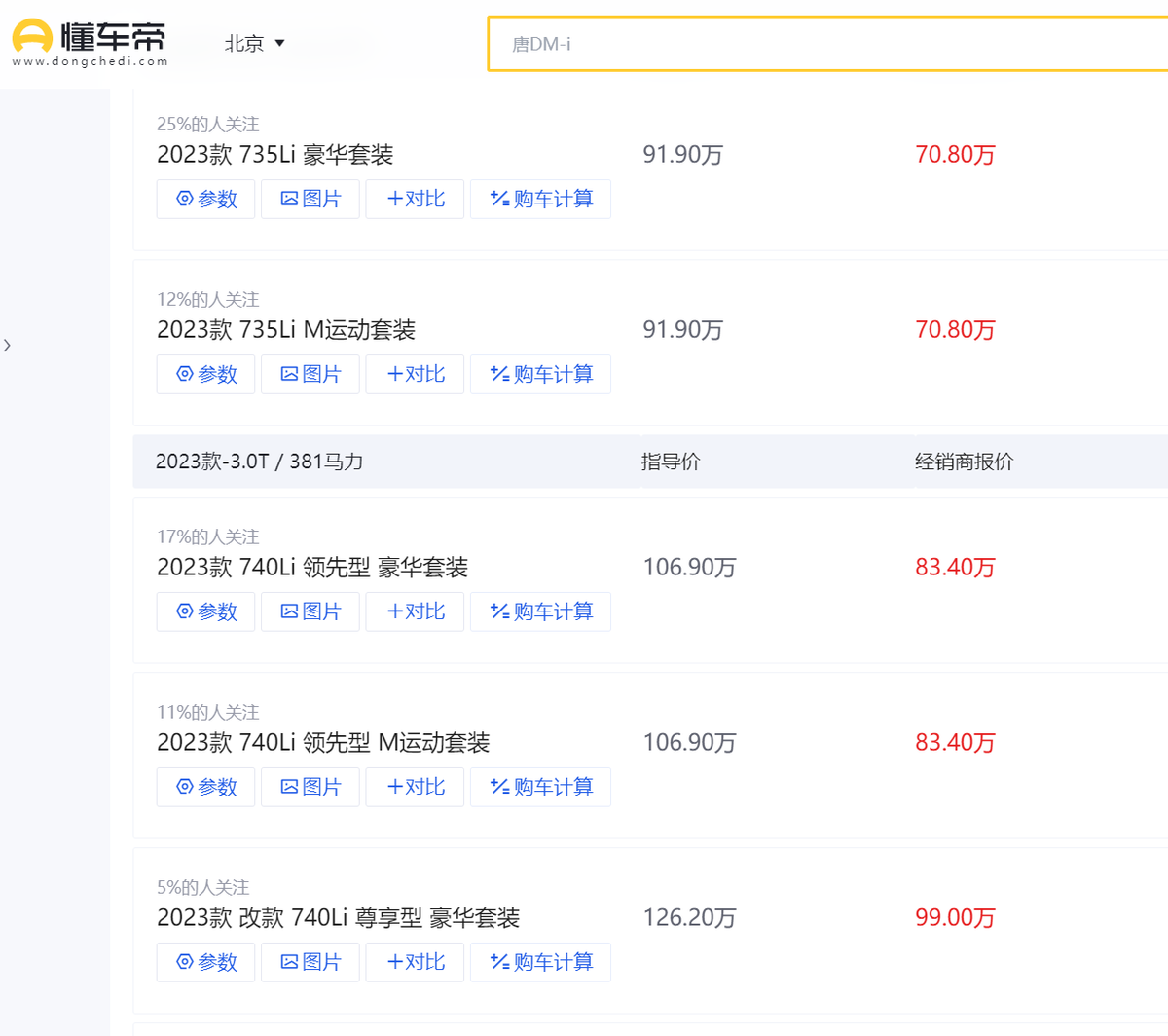This screenshot has height=1036, width=1168.
Task: Open 购车计算 for 735Li M运动套装
Action: coord(540,374)
